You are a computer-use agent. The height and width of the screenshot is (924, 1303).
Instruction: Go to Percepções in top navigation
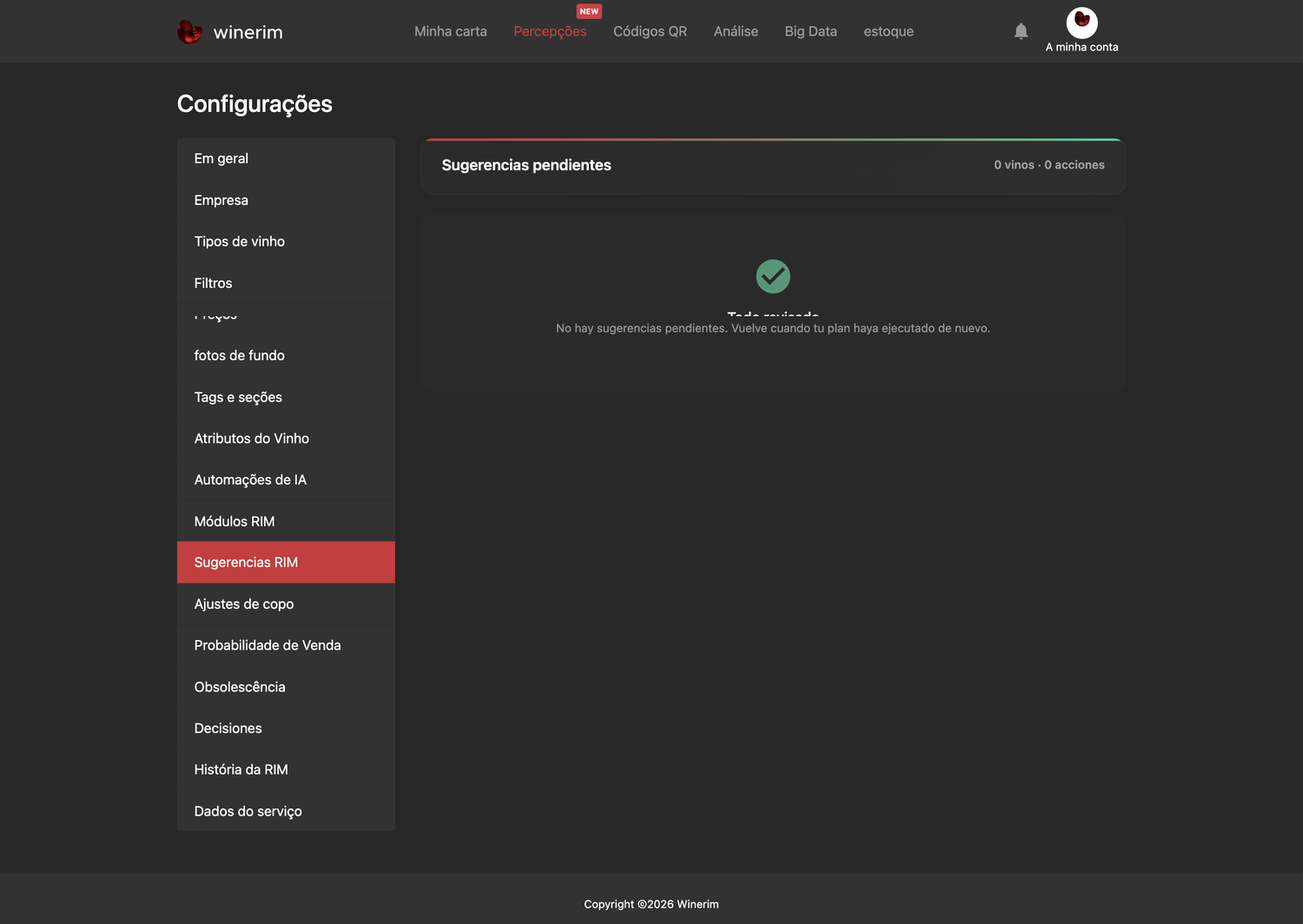coord(550,31)
